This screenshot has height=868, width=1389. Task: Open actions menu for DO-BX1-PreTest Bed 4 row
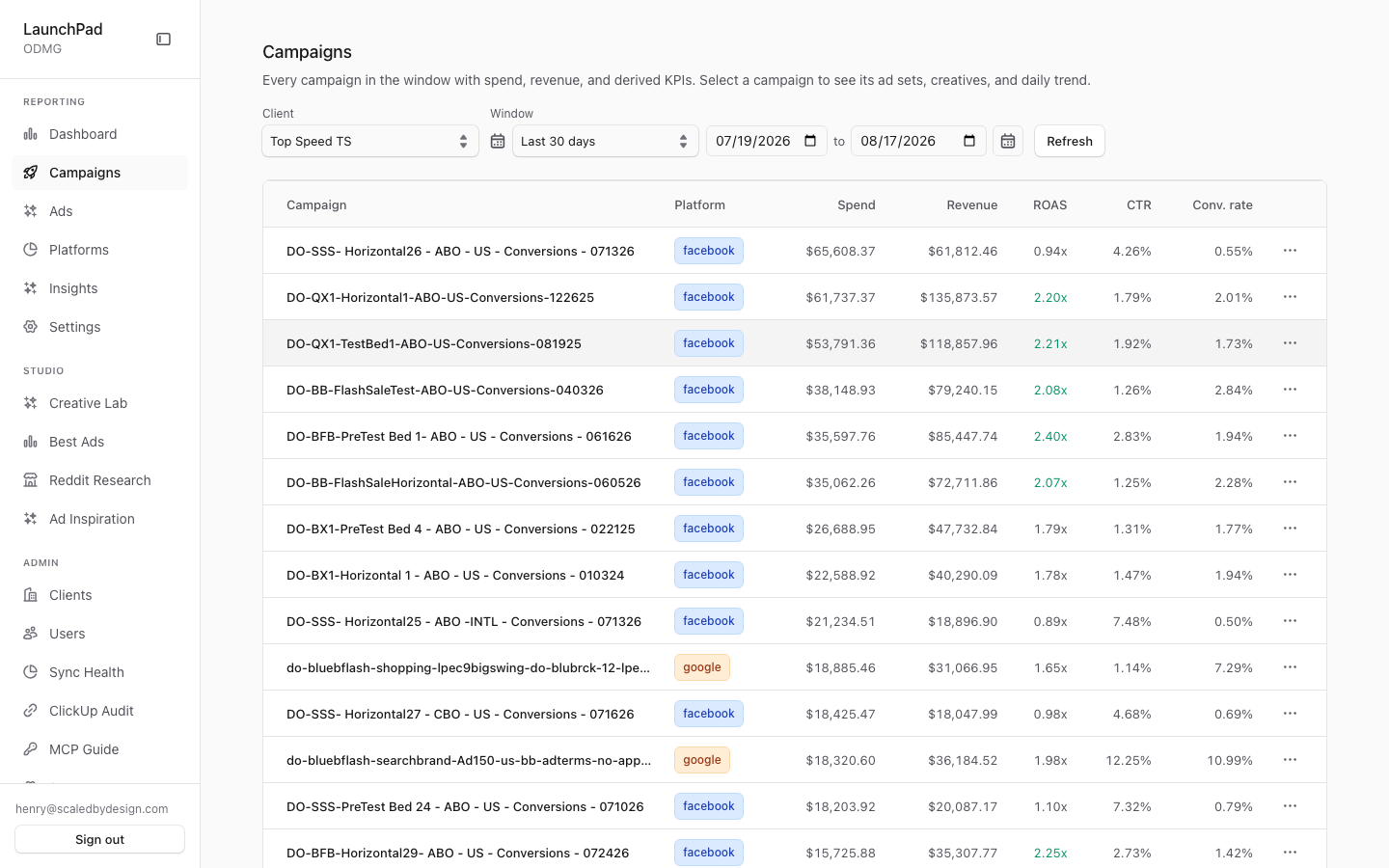click(x=1290, y=529)
